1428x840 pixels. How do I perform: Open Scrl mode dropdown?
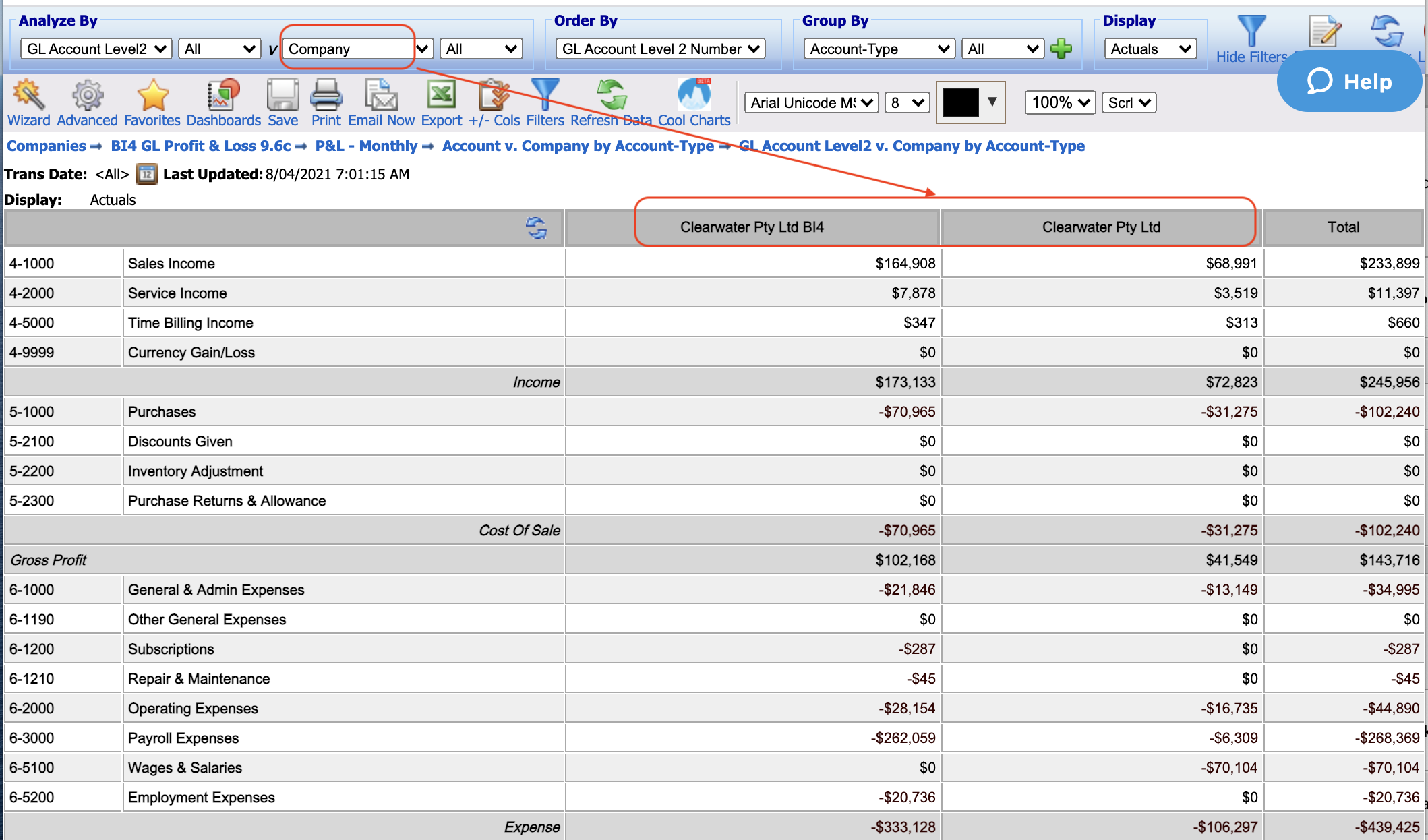[x=1129, y=102]
